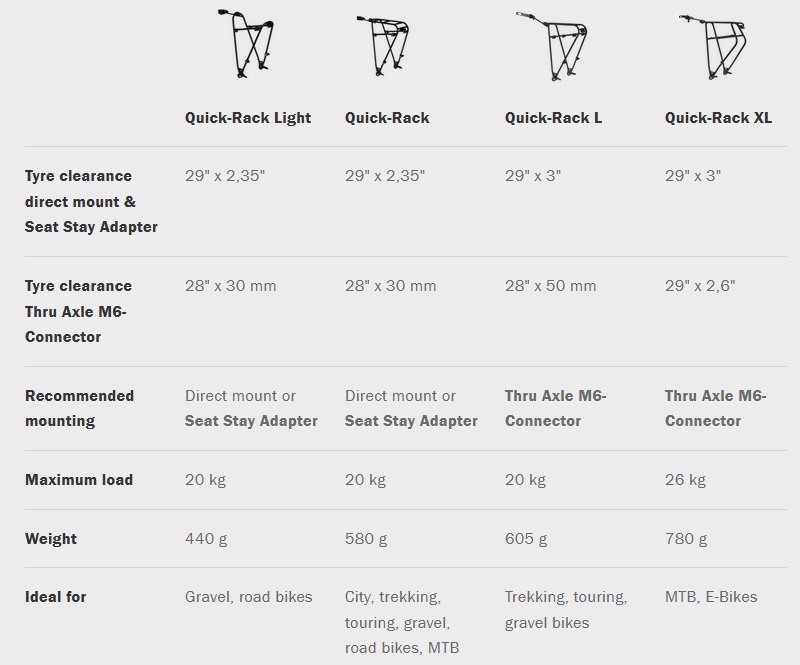Open the Quick-Rack heading
This screenshot has width=800, height=665.
coord(387,118)
